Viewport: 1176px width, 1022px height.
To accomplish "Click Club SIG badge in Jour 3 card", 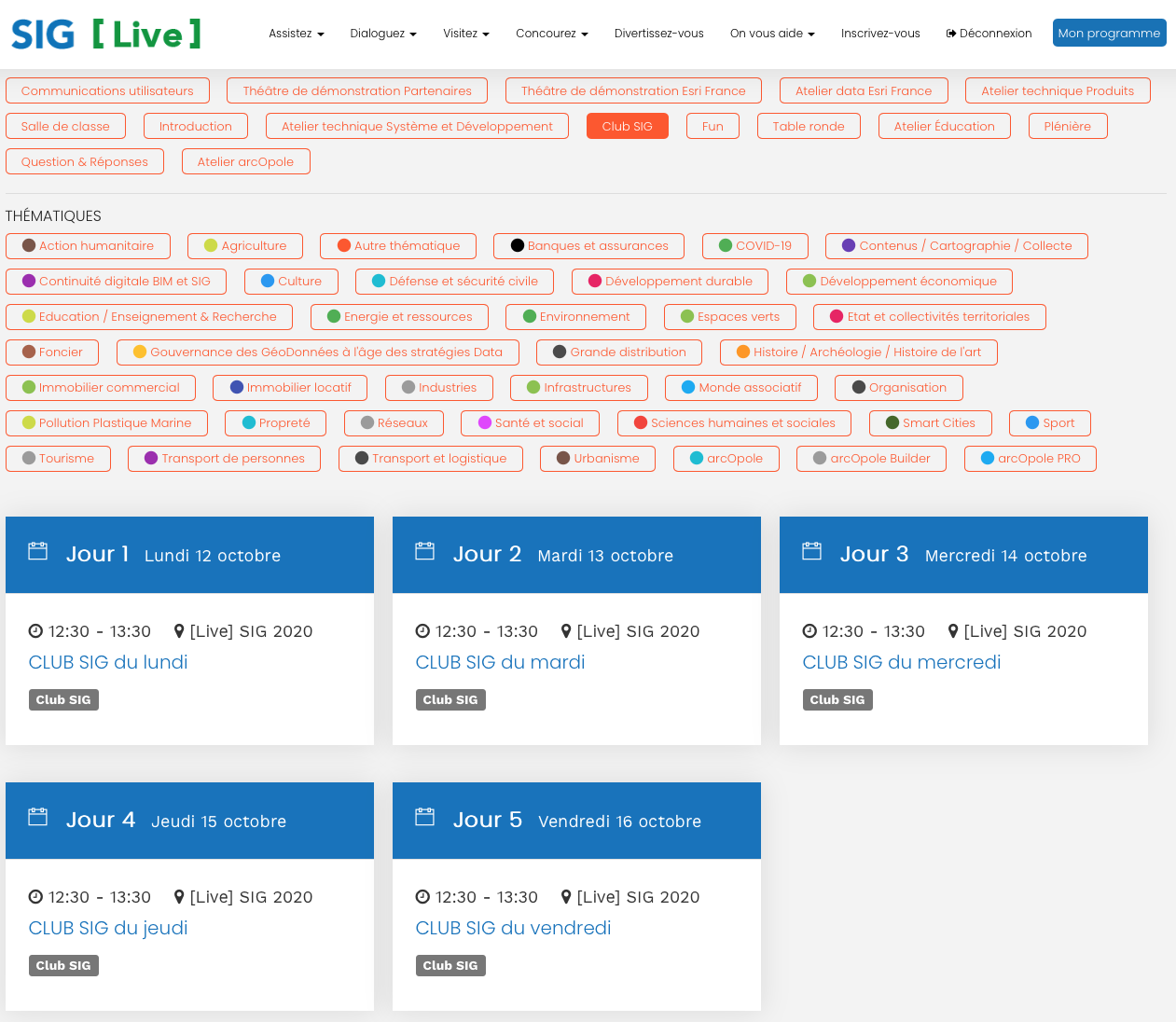I will pos(837,699).
